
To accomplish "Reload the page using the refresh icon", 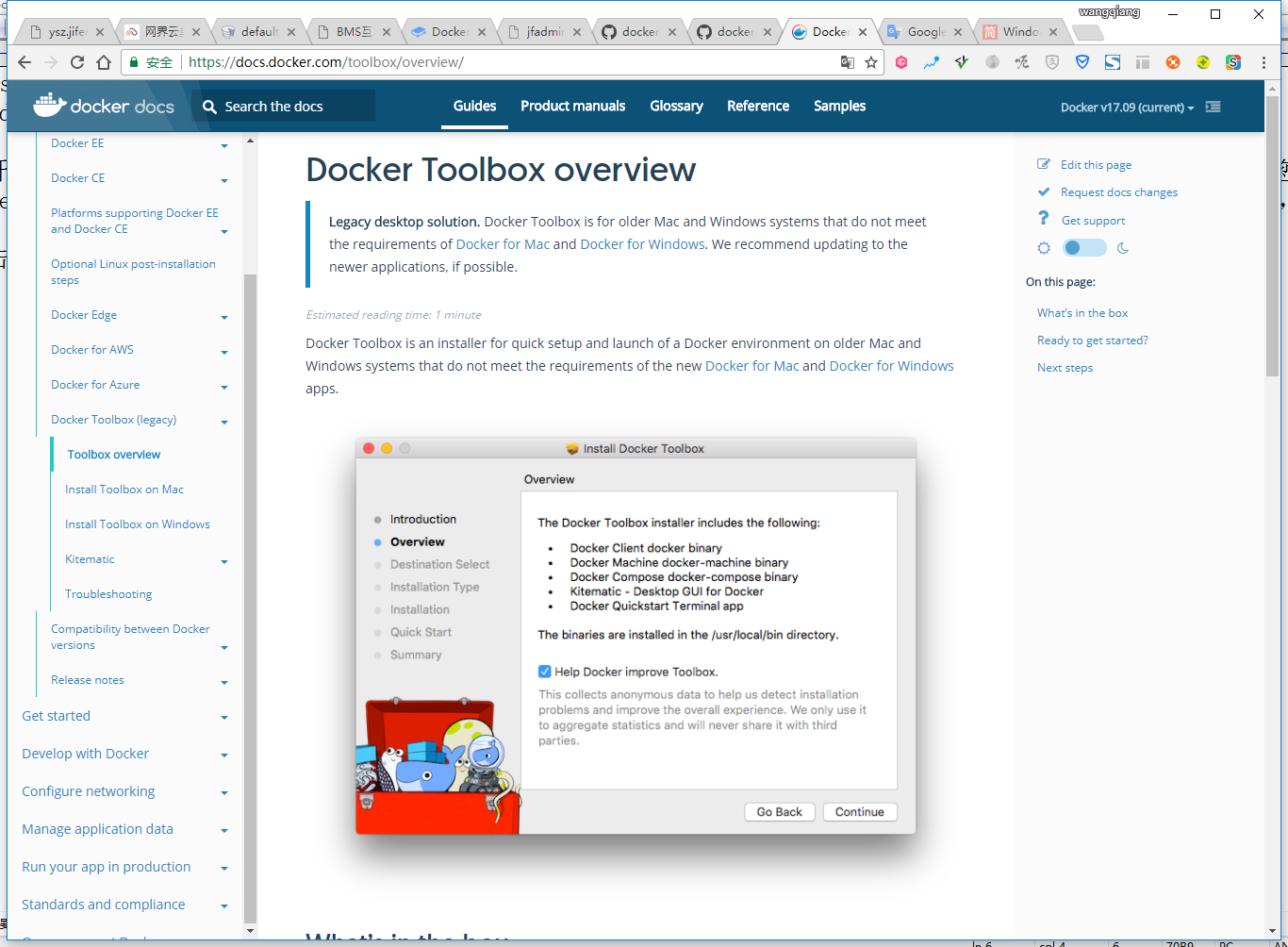I will coord(77,62).
